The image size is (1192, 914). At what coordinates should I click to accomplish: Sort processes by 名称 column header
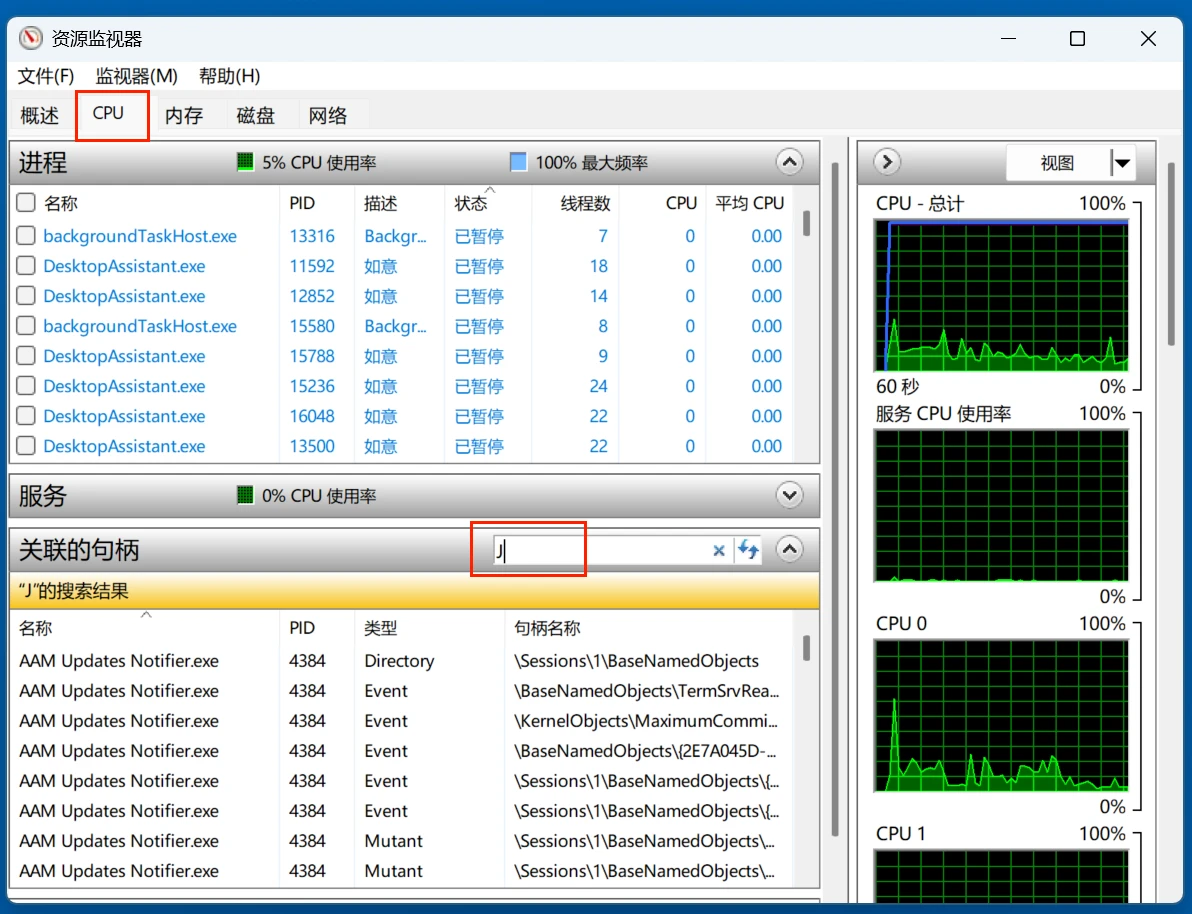61,203
